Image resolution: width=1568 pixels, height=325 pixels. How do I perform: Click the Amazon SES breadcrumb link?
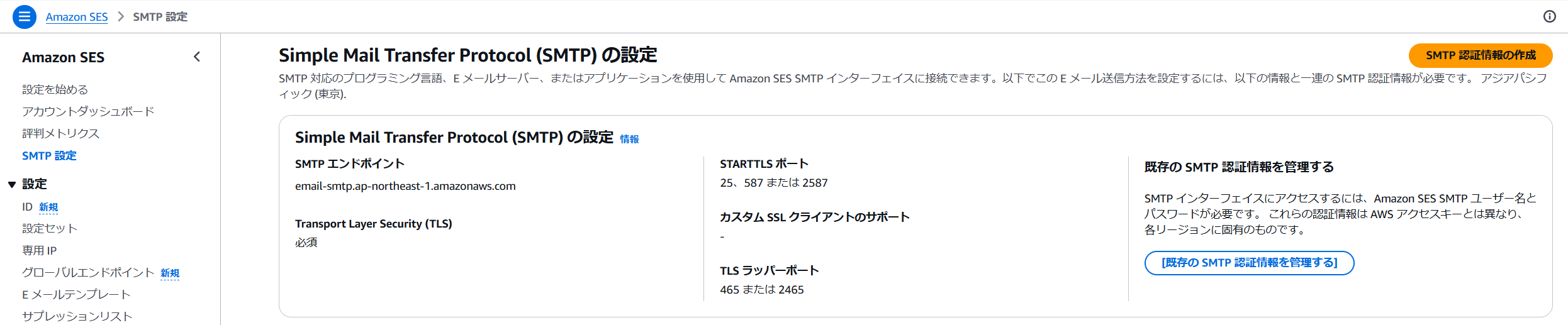pos(77,17)
